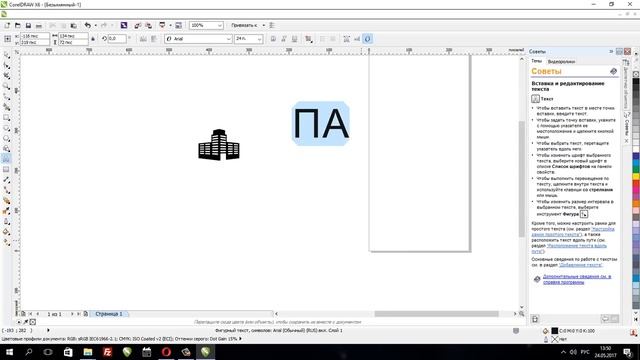The image size is (640, 360).
Task: Open Дополнительные сведения в справке программы link
Action: coord(577,279)
